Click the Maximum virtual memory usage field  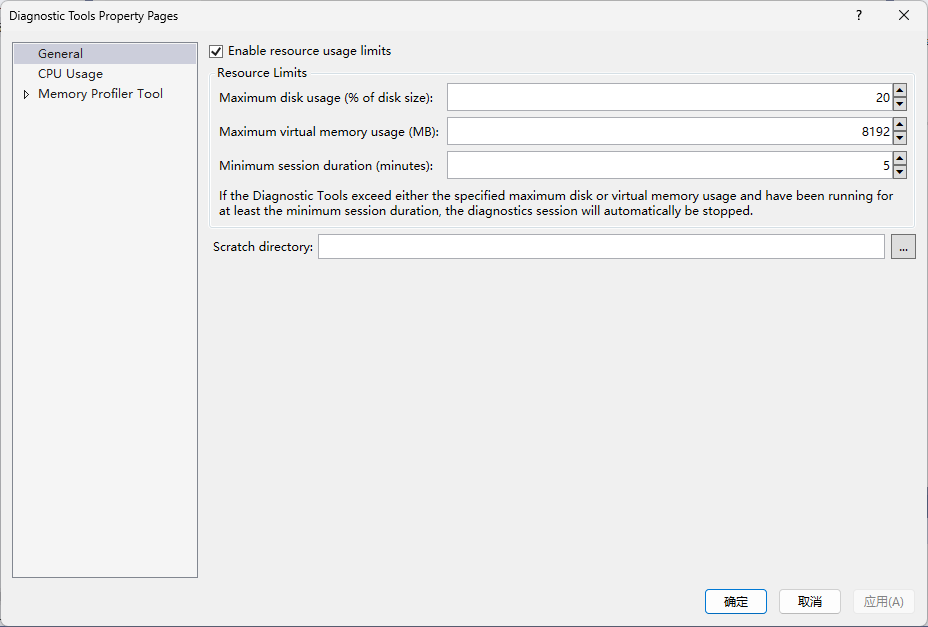[x=668, y=132]
